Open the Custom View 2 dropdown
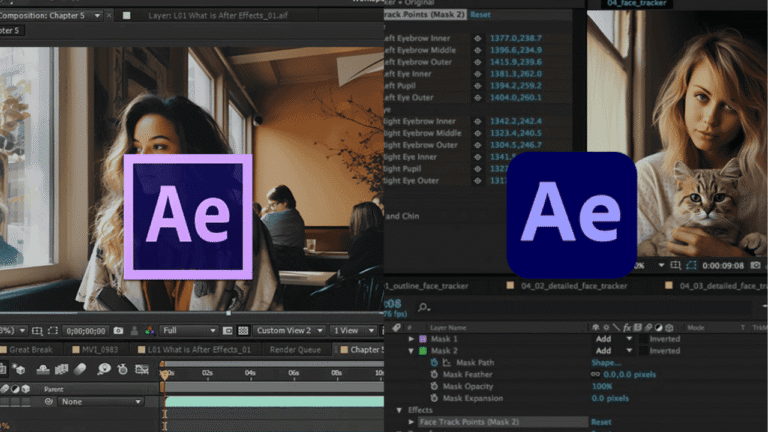This screenshot has width=768, height=432. (x=288, y=331)
